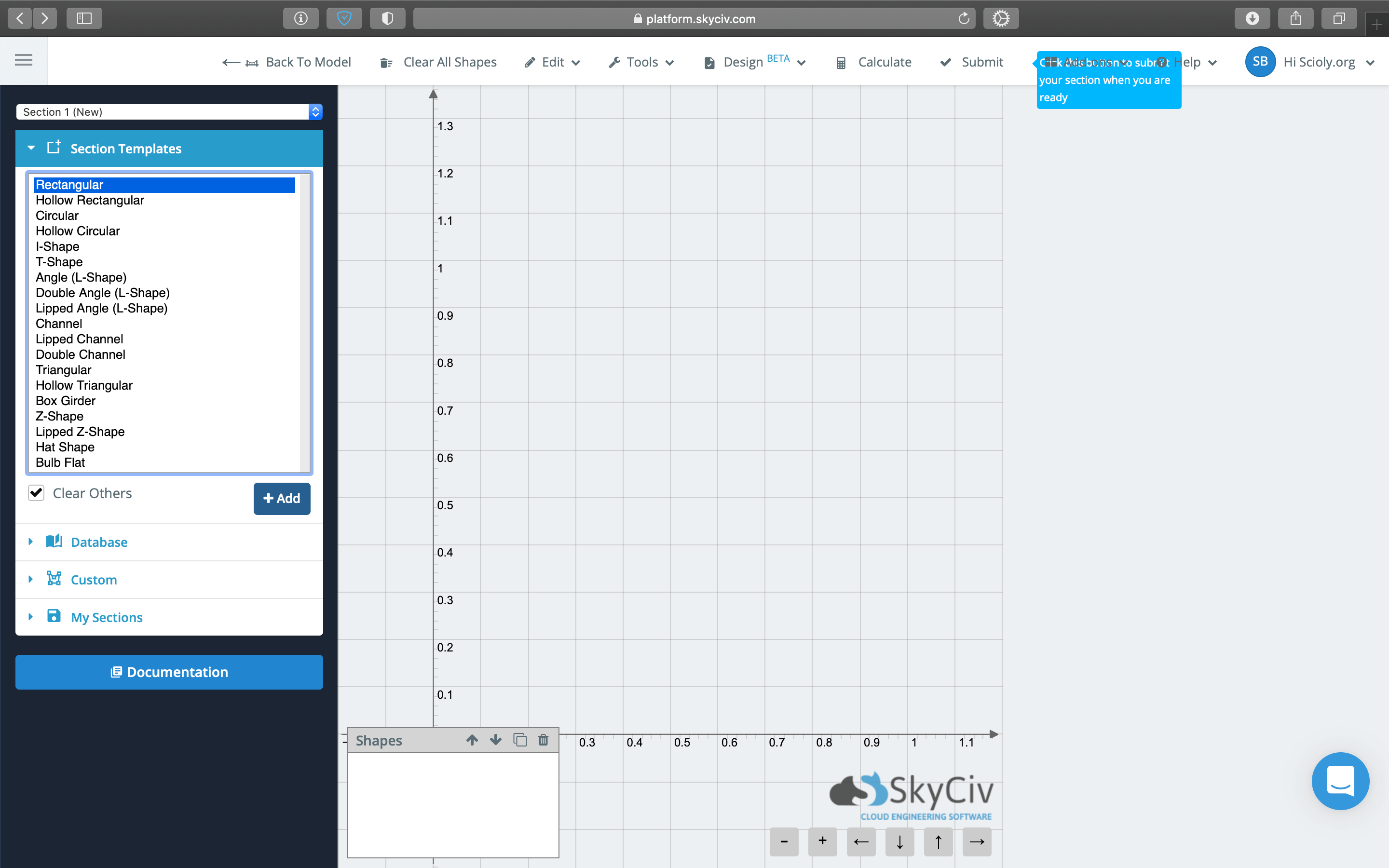The width and height of the screenshot is (1389, 868).
Task: Open the Tools menu
Action: [x=642, y=62]
